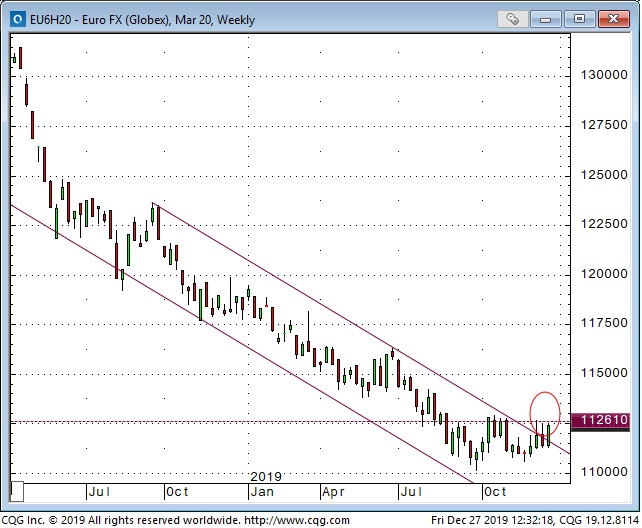Click the chart title 'EU6H20 - Euro FX (Globex)'
Image resolution: width=642 pixels, height=528 pixels.
pyautogui.click(x=99, y=20)
